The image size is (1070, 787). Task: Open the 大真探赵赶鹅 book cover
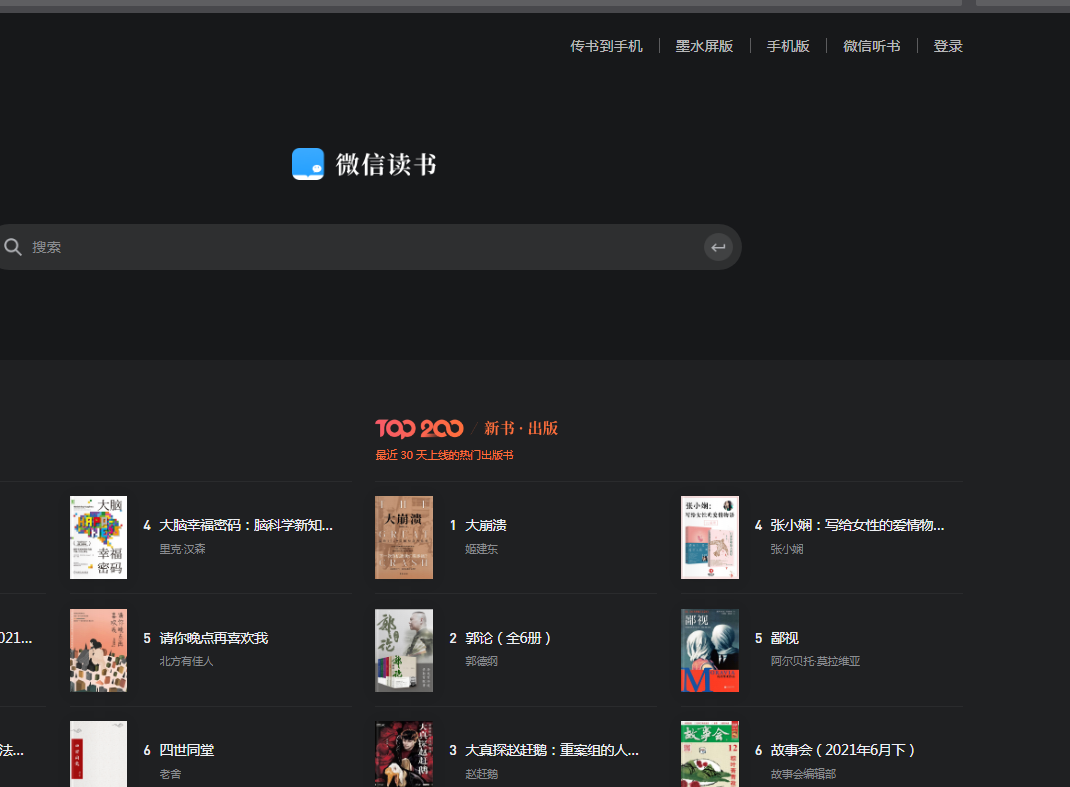pyautogui.click(x=404, y=754)
